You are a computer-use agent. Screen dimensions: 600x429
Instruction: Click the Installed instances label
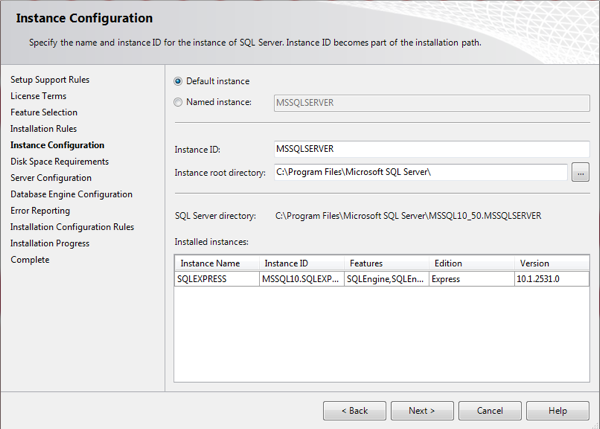pos(212,242)
